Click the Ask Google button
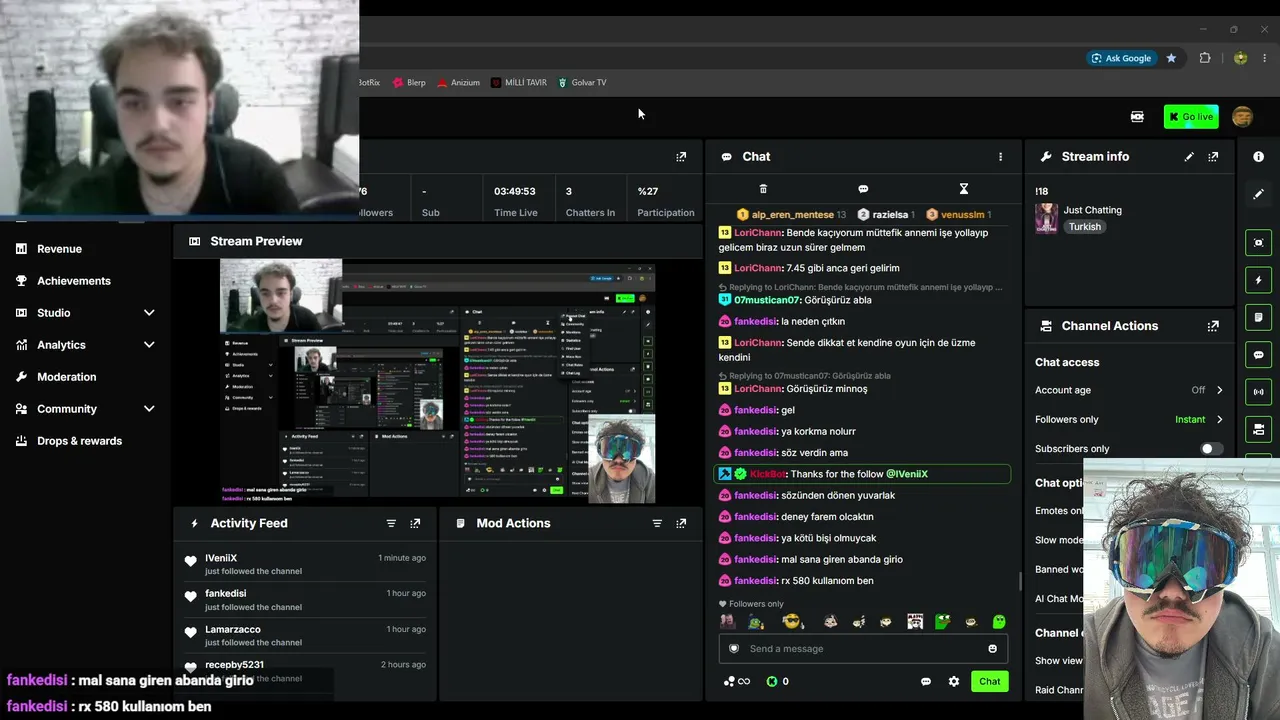The image size is (1280, 720). point(1121,58)
